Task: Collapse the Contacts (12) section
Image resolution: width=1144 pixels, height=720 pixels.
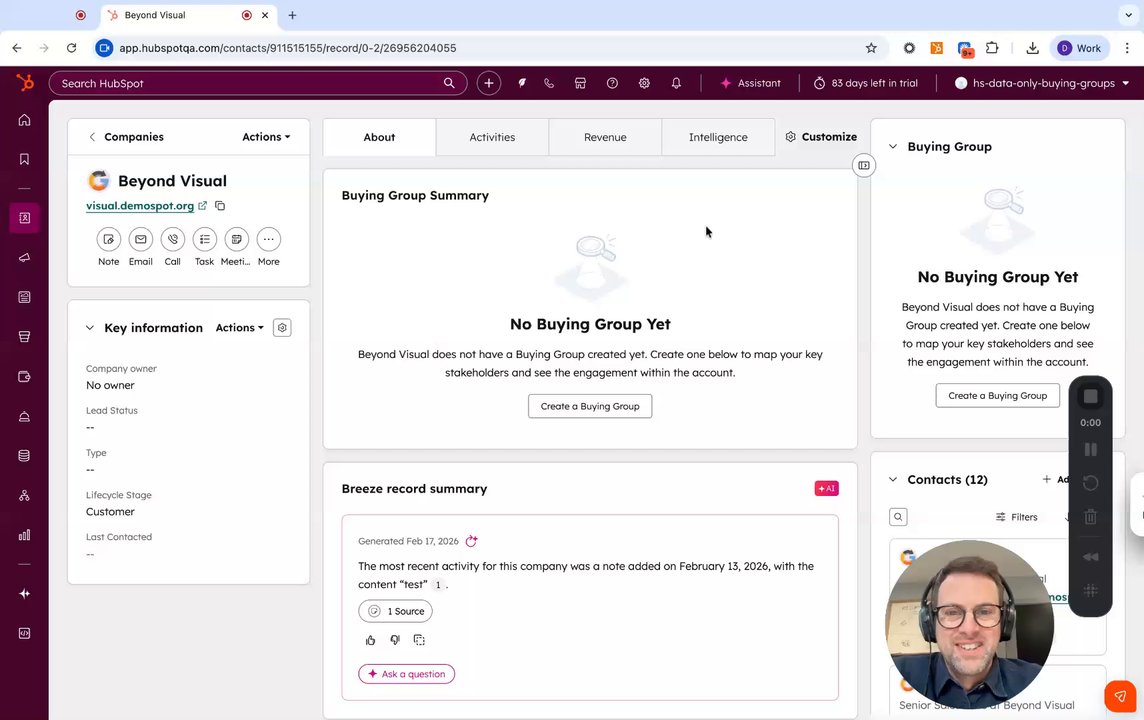Action: point(893,479)
